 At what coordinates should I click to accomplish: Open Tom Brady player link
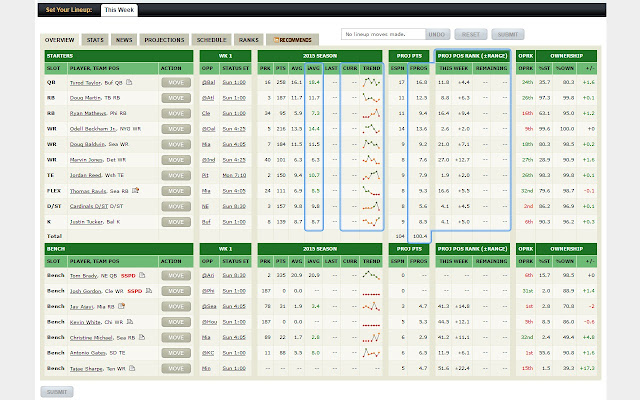tap(83, 276)
